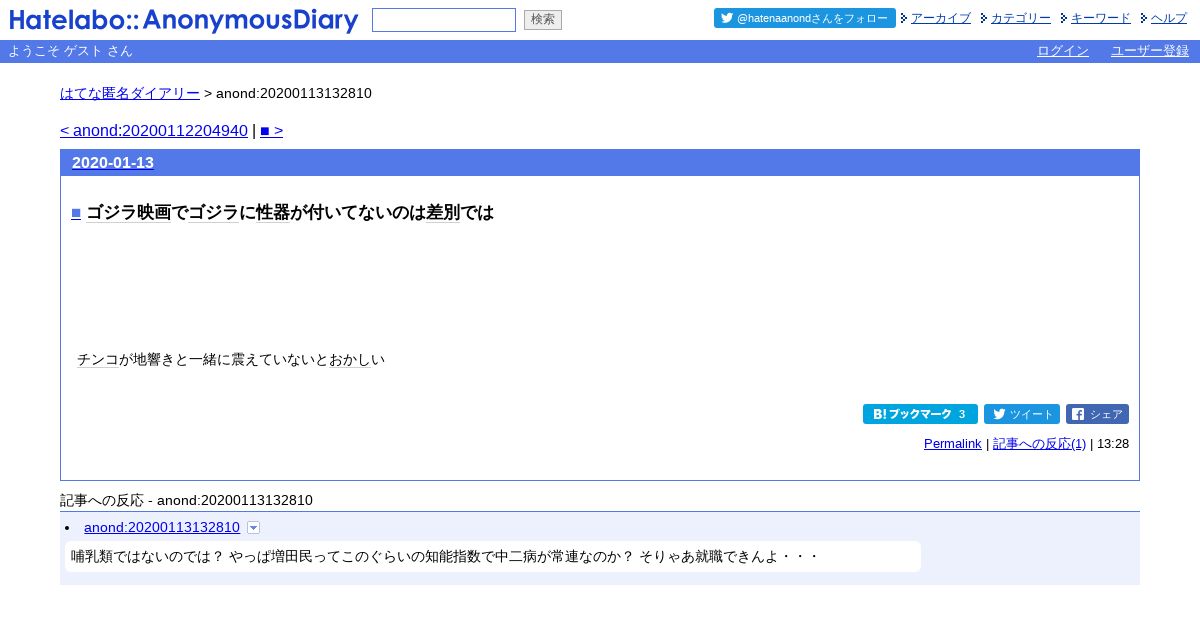Viewport: 1200px width, 630px height.
Task: Open reply anond:20200113132810 link
Action: point(162,527)
